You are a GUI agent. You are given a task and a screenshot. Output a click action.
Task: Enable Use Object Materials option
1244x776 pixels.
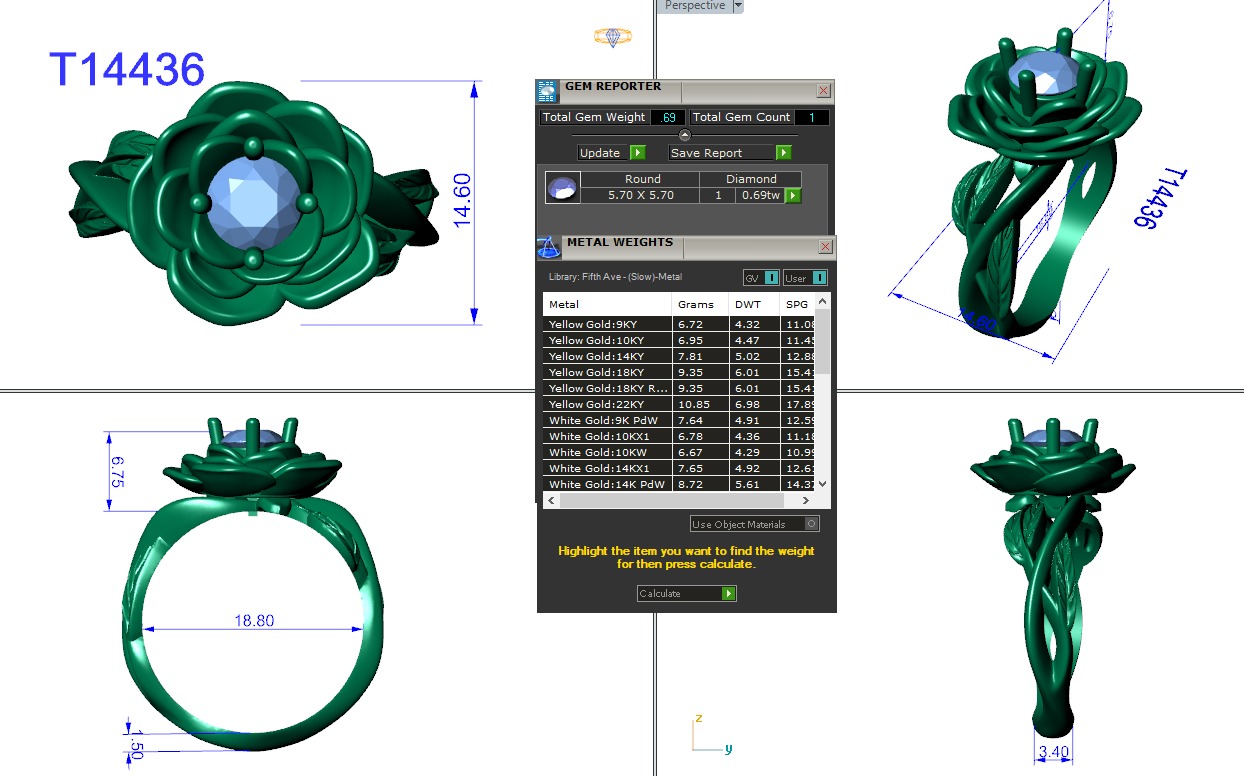click(811, 524)
